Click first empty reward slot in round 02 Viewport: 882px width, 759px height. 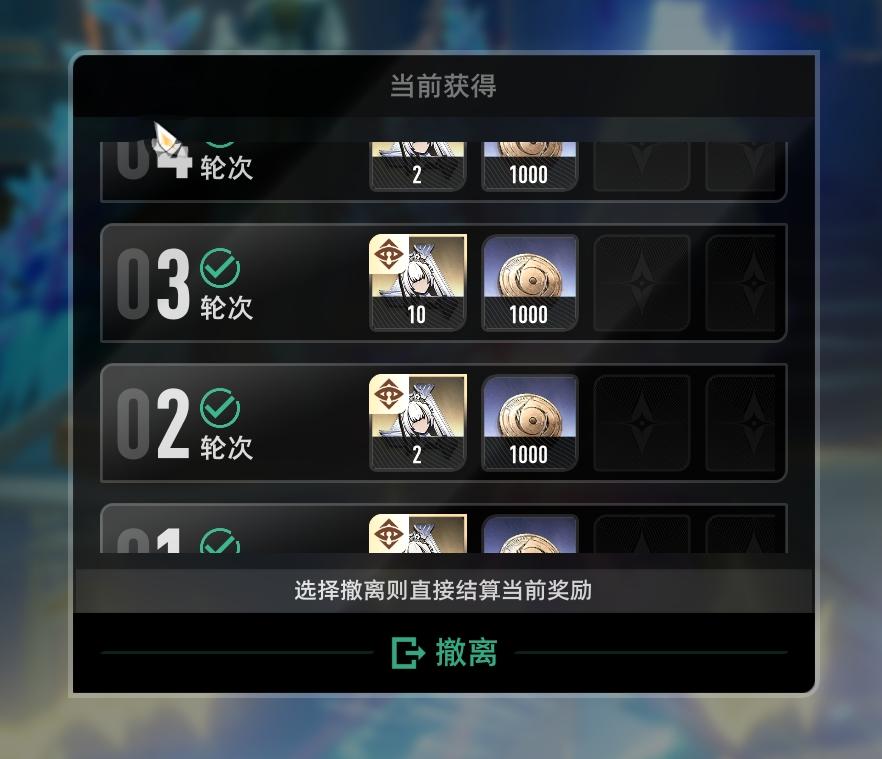(x=641, y=423)
